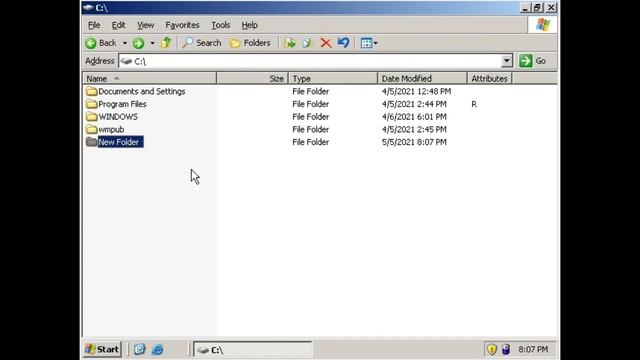Click the 4/5/2021 12:48 PM date cell

coord(416,91)
